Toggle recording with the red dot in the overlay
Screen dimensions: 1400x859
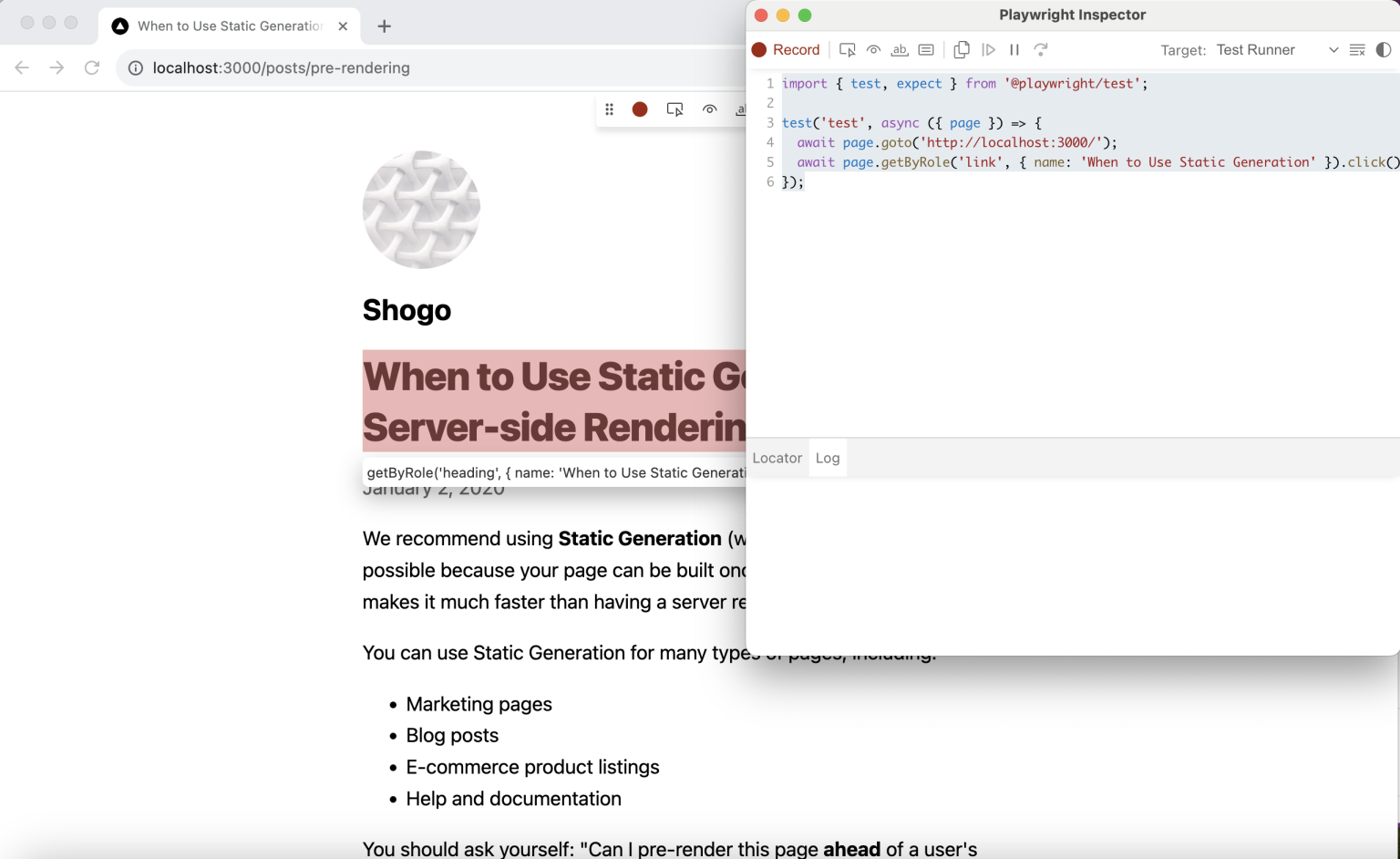click(x=640, y=109)
